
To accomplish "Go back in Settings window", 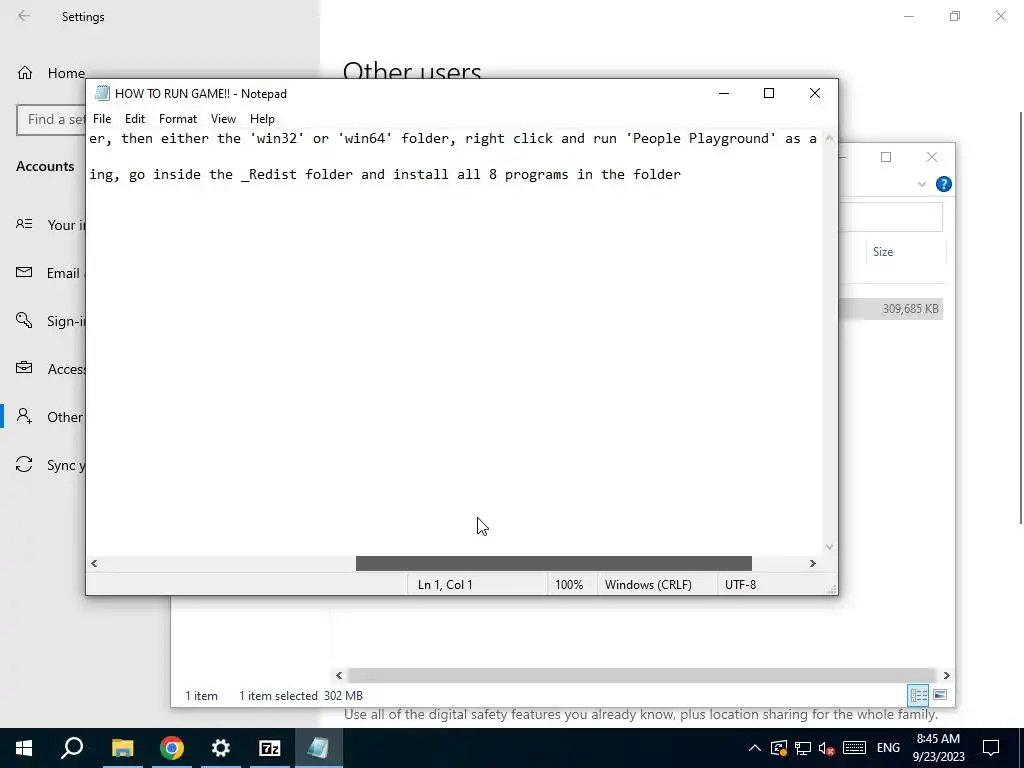I will point(24,16).
